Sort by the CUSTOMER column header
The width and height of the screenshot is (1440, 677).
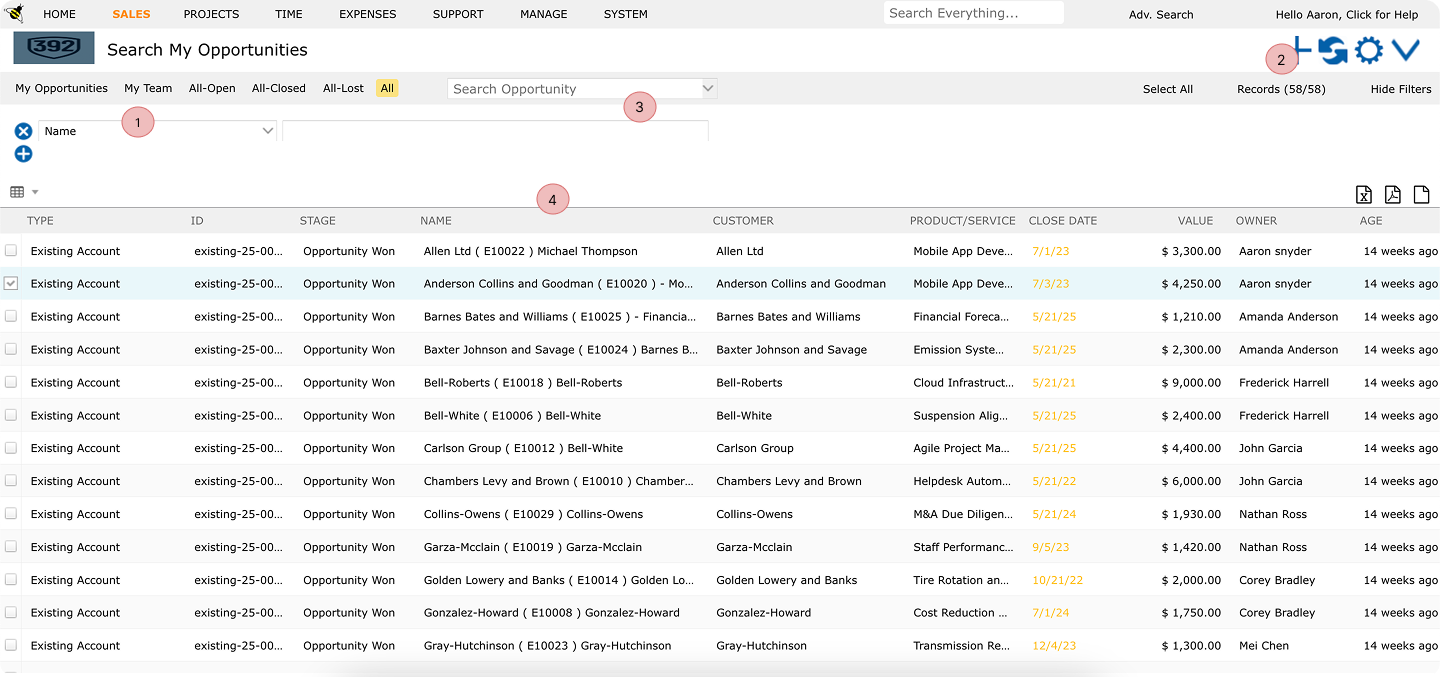coord(743,221)
